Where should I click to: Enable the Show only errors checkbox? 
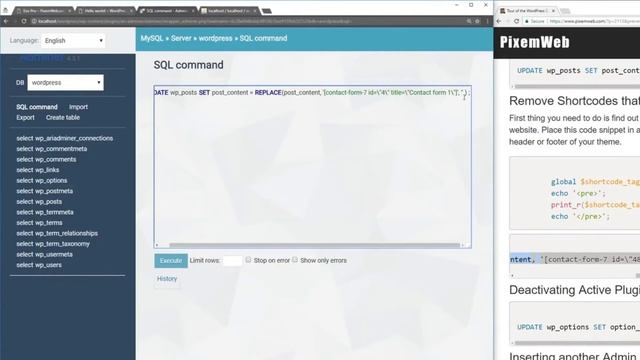(x=295, y=260)
